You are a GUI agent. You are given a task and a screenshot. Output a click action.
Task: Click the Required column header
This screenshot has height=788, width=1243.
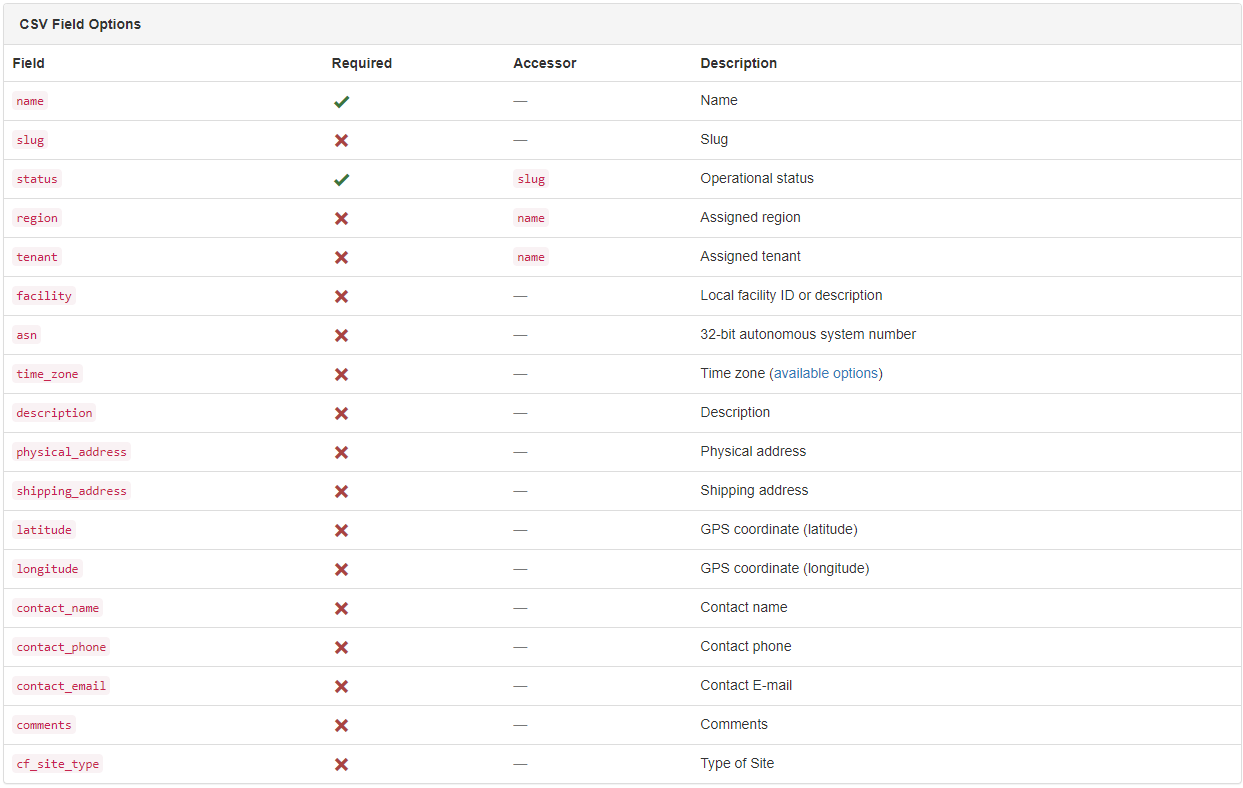(361, 63)
